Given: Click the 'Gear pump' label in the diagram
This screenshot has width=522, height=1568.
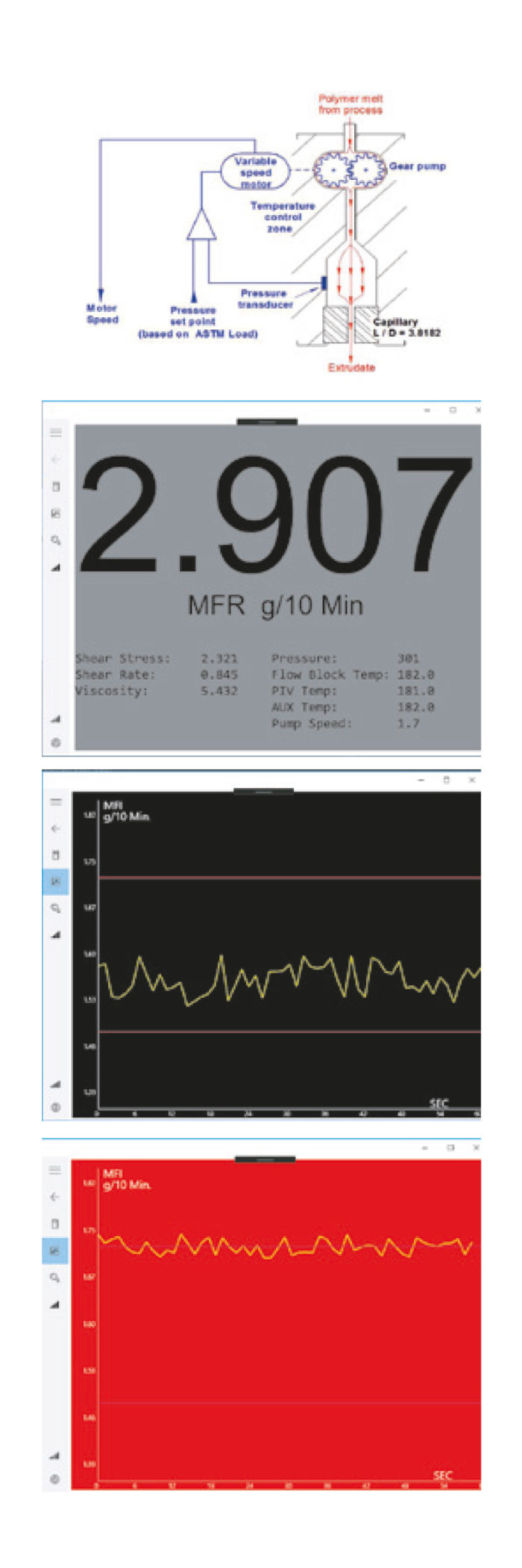Looking at the screenshot, I should click(x=418, y=166).
